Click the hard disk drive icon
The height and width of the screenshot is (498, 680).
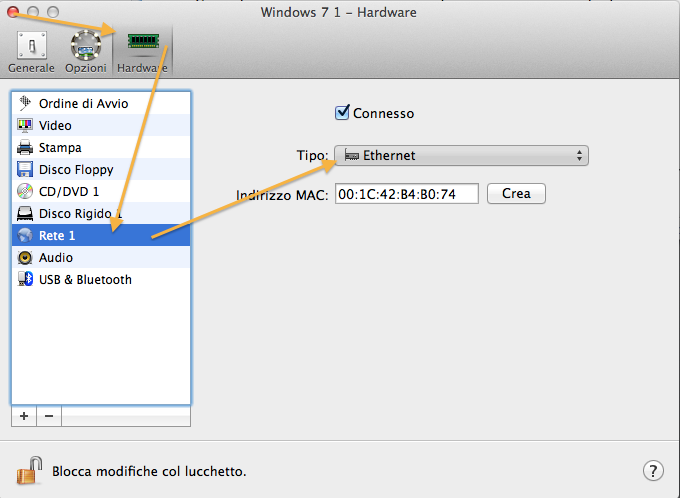tap(25, 213)
